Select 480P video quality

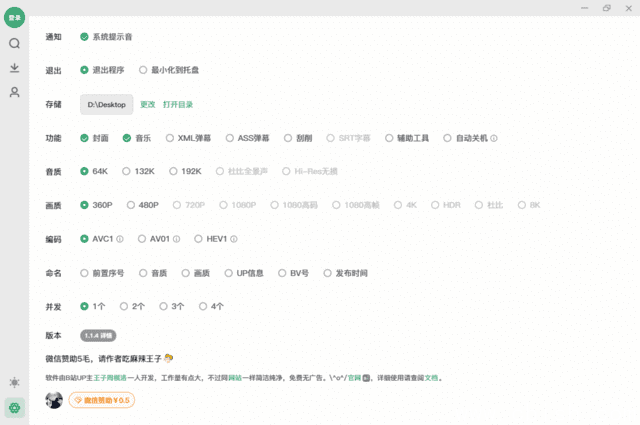point(128,205)
